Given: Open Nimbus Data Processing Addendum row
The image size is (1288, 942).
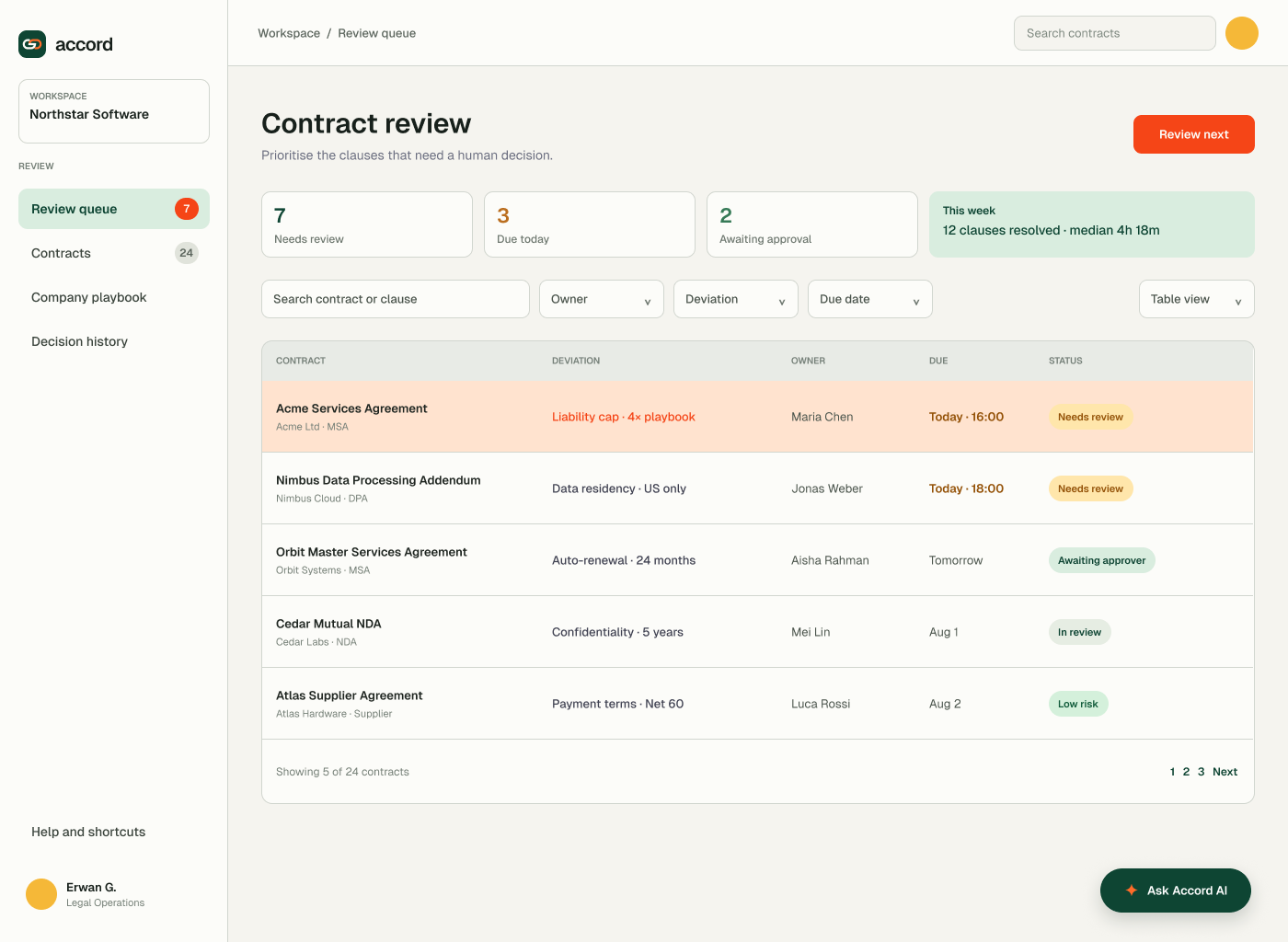Looking at the screenshot, I should [758, 488].
